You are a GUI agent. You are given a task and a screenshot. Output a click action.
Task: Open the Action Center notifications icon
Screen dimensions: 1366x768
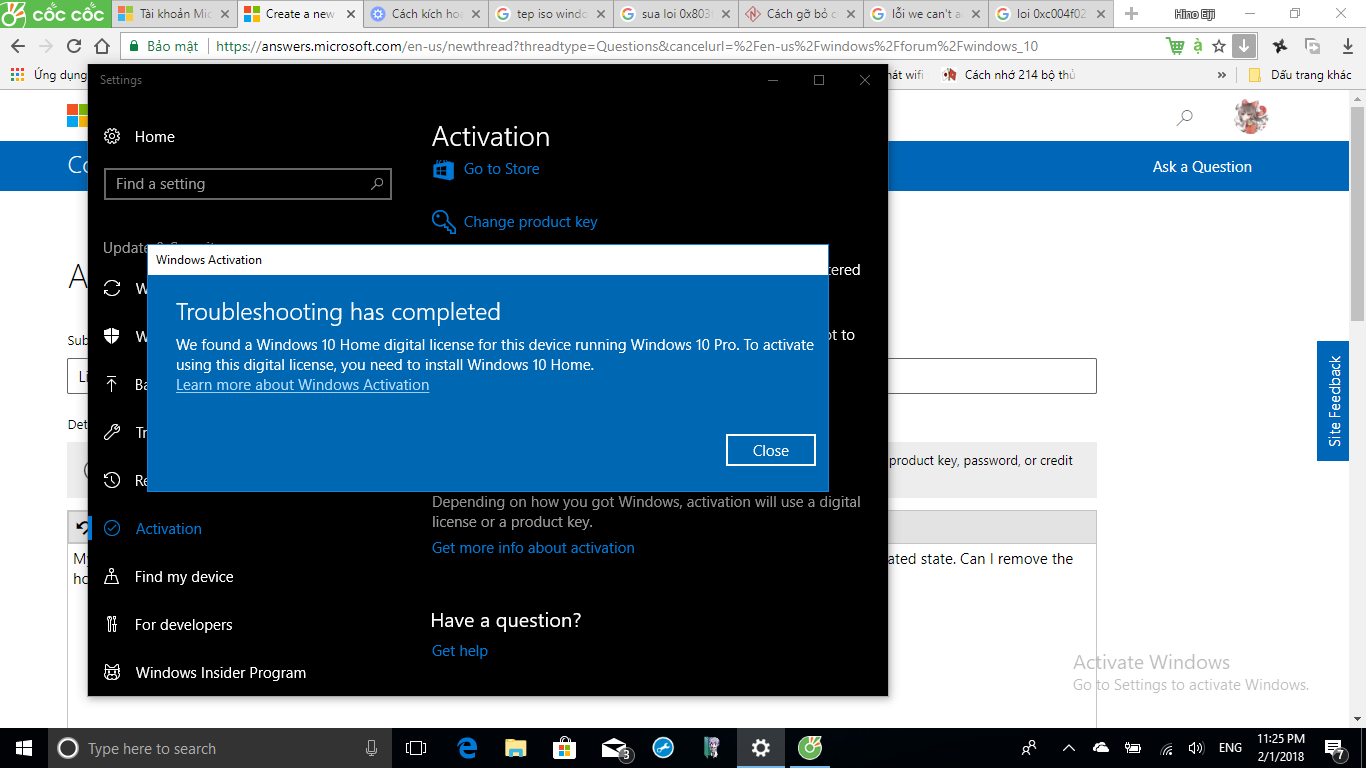coord(1335,748)
